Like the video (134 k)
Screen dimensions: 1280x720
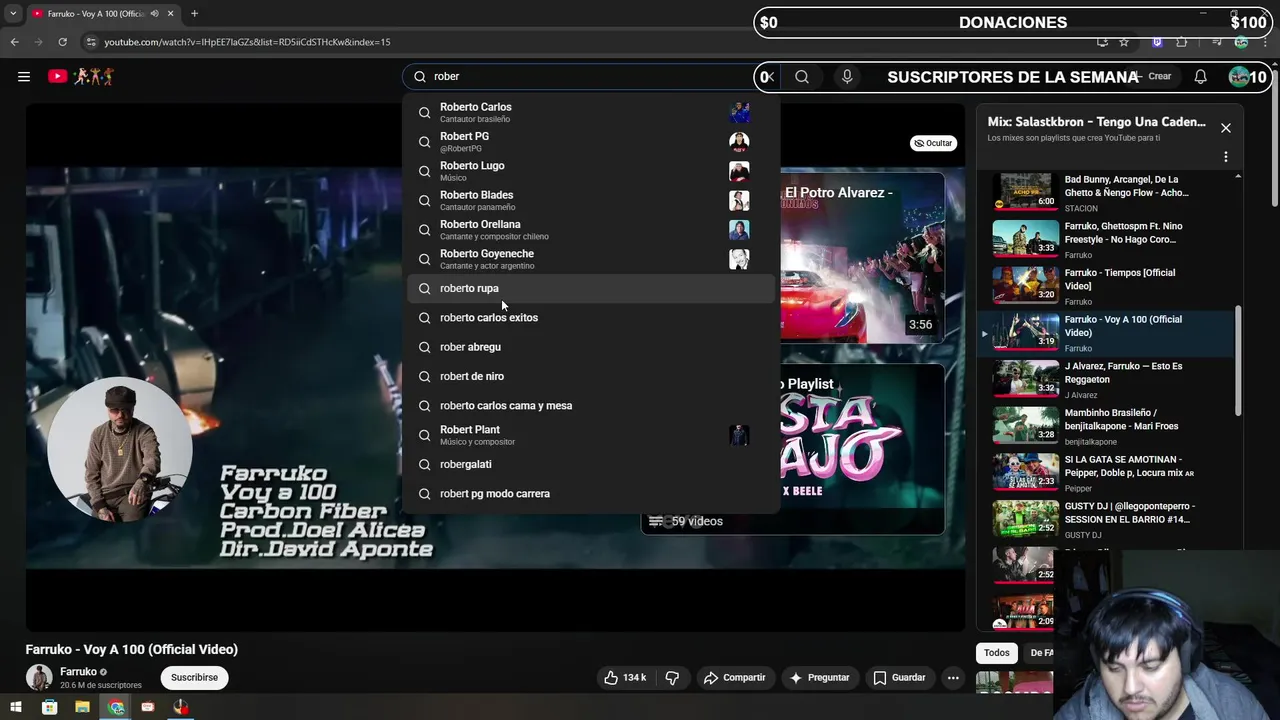click(x=625, y=677)
